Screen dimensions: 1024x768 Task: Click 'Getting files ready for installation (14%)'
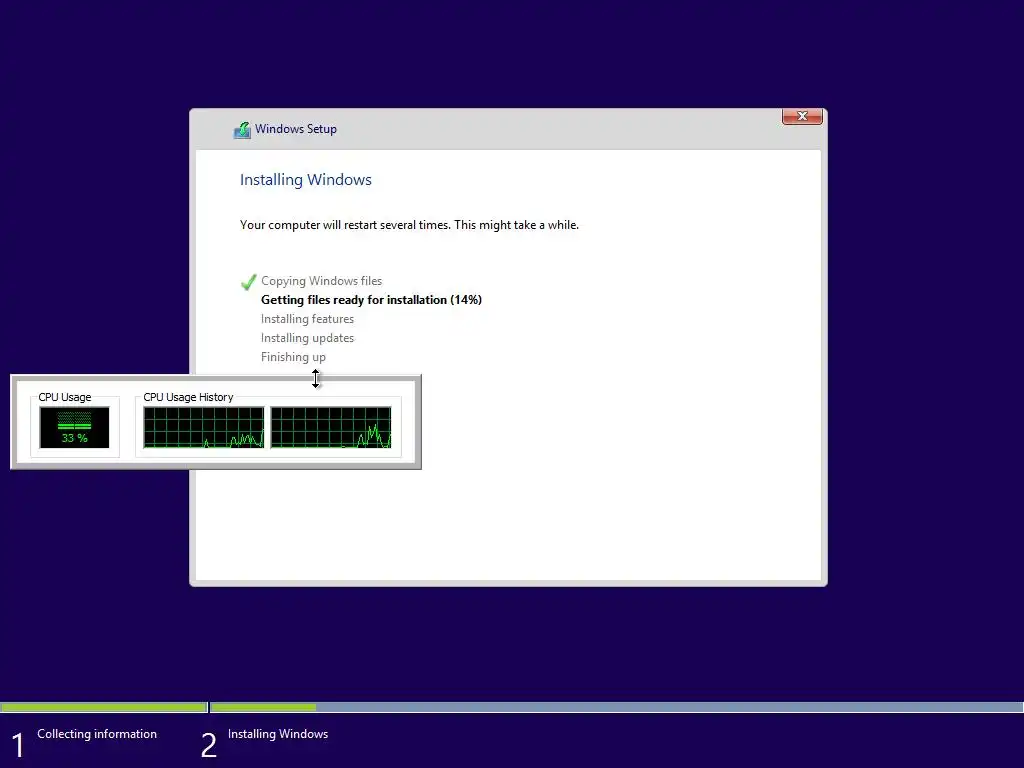[371, 300]
